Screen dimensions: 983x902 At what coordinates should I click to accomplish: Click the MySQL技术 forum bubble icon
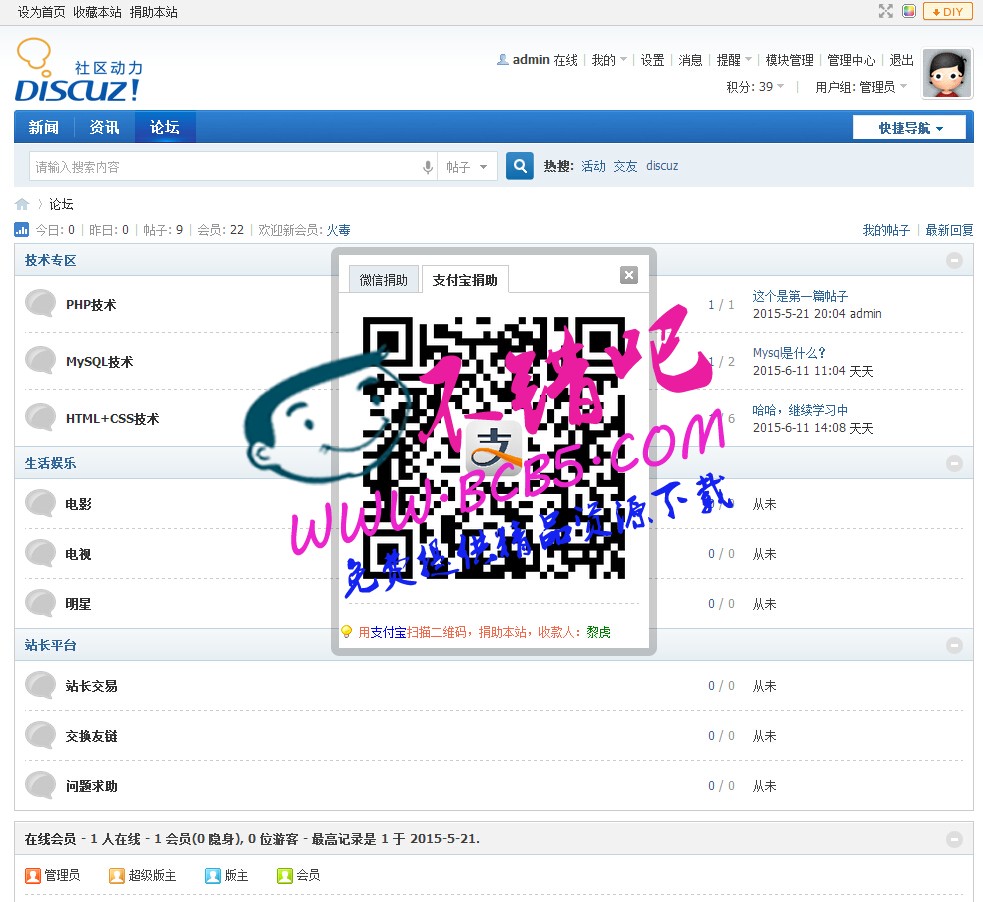tap(41, 360)
